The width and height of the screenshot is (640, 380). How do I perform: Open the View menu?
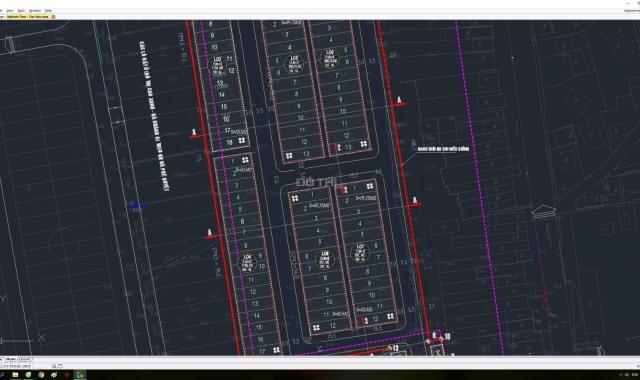click(x=10, y=11)
